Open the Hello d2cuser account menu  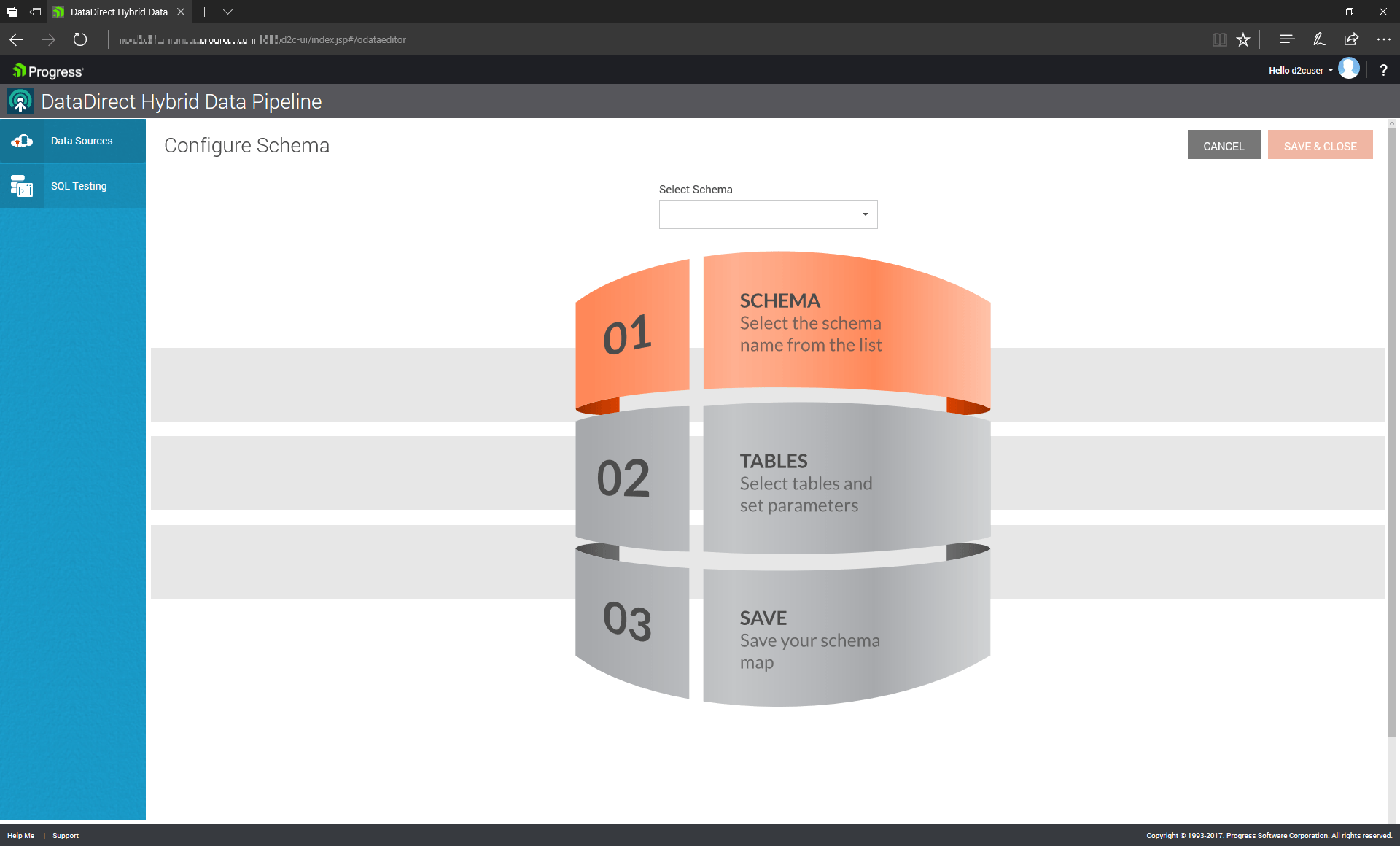[x=1300, y=71]
